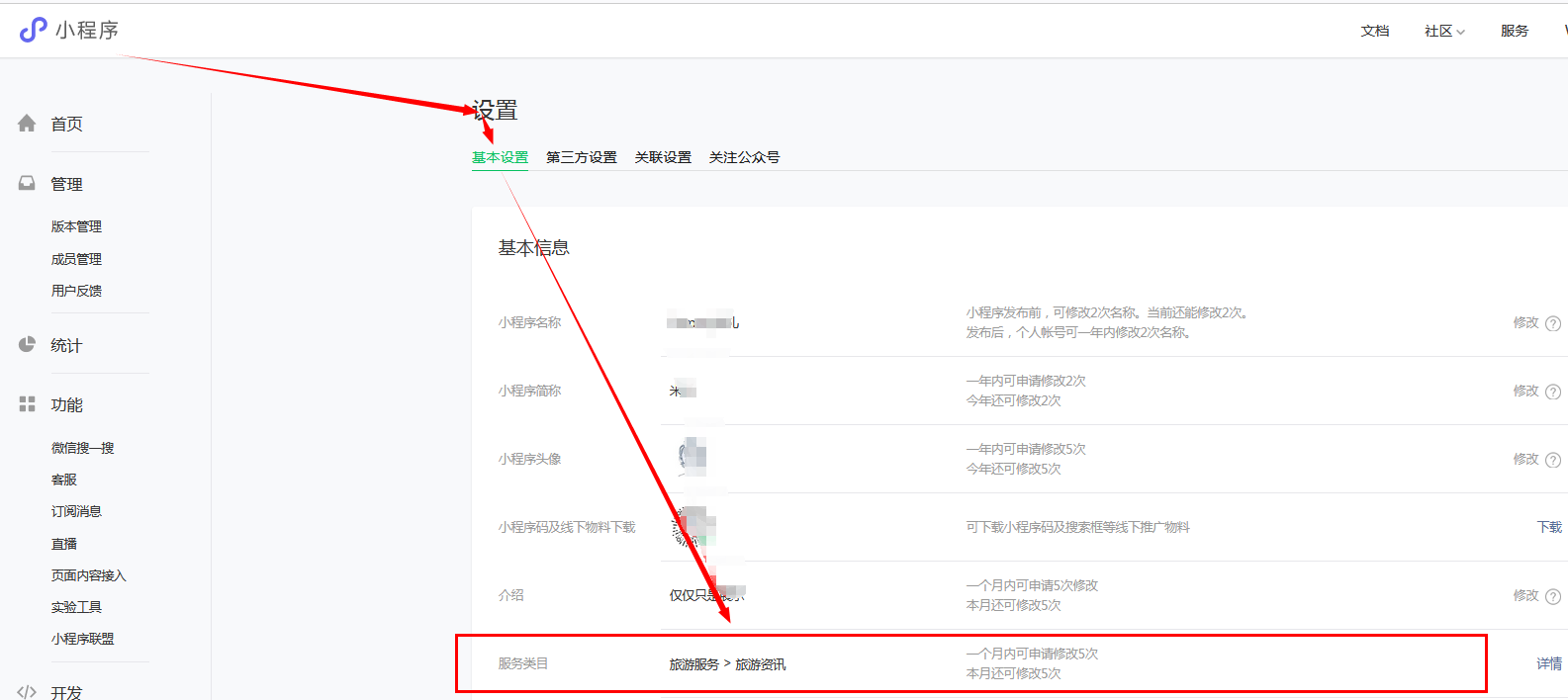The width and height of the screenshot is (1568, 700).
Task: Click 修改 for 介绍 row
Action: coord(1525,595)
